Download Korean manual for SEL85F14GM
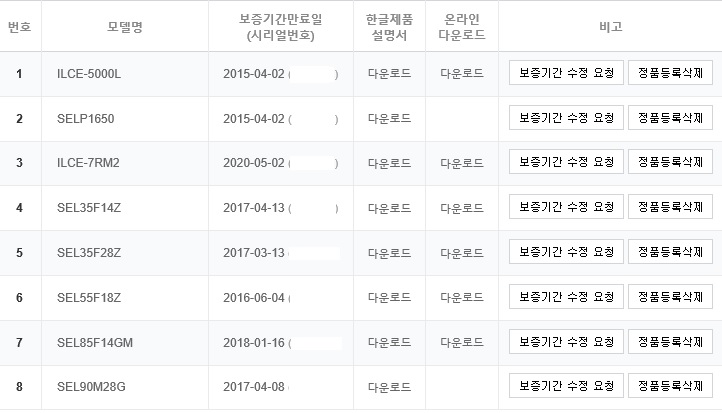 389,343
